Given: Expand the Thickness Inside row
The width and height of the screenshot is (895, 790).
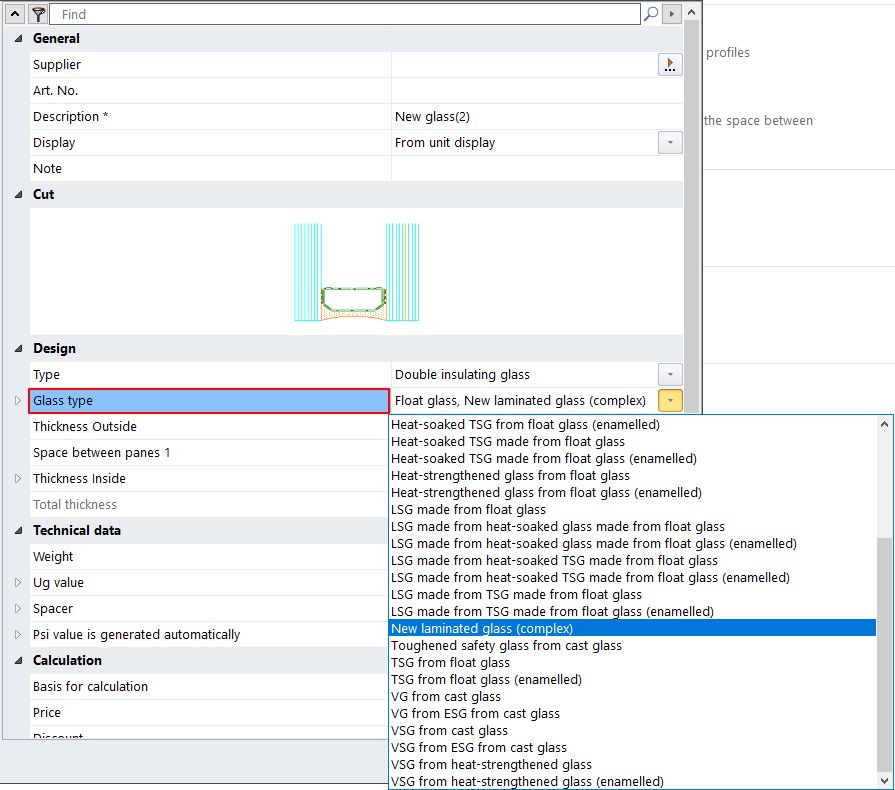Looking at the screenshot, I should 18,479.
